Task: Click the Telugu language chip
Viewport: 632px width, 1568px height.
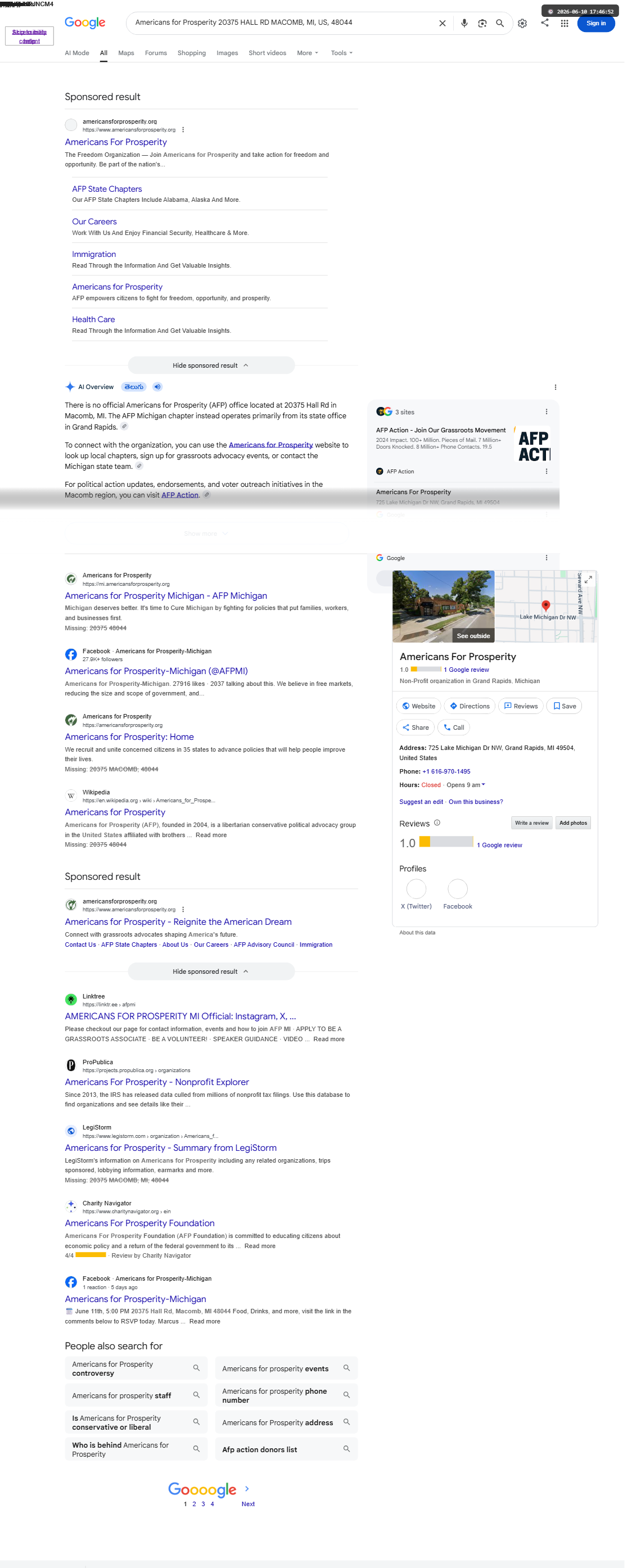Action: pyautogui.click(x=134, y=387)
